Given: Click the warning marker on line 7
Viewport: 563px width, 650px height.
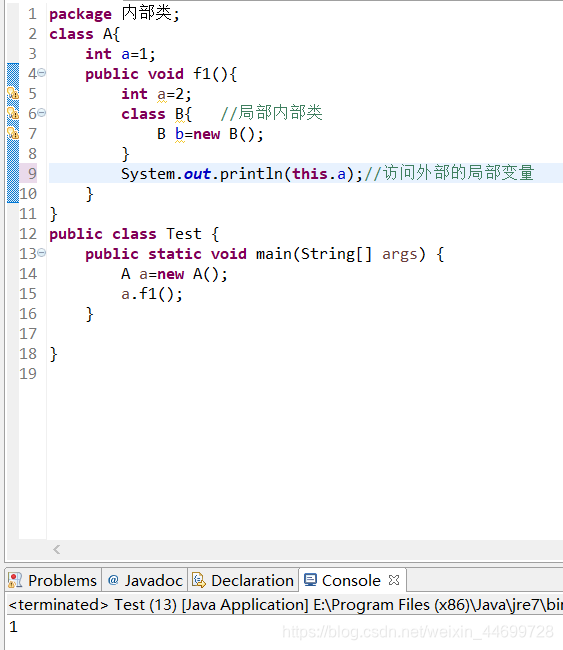Looking at the screenshot, I should click(13, 133).
